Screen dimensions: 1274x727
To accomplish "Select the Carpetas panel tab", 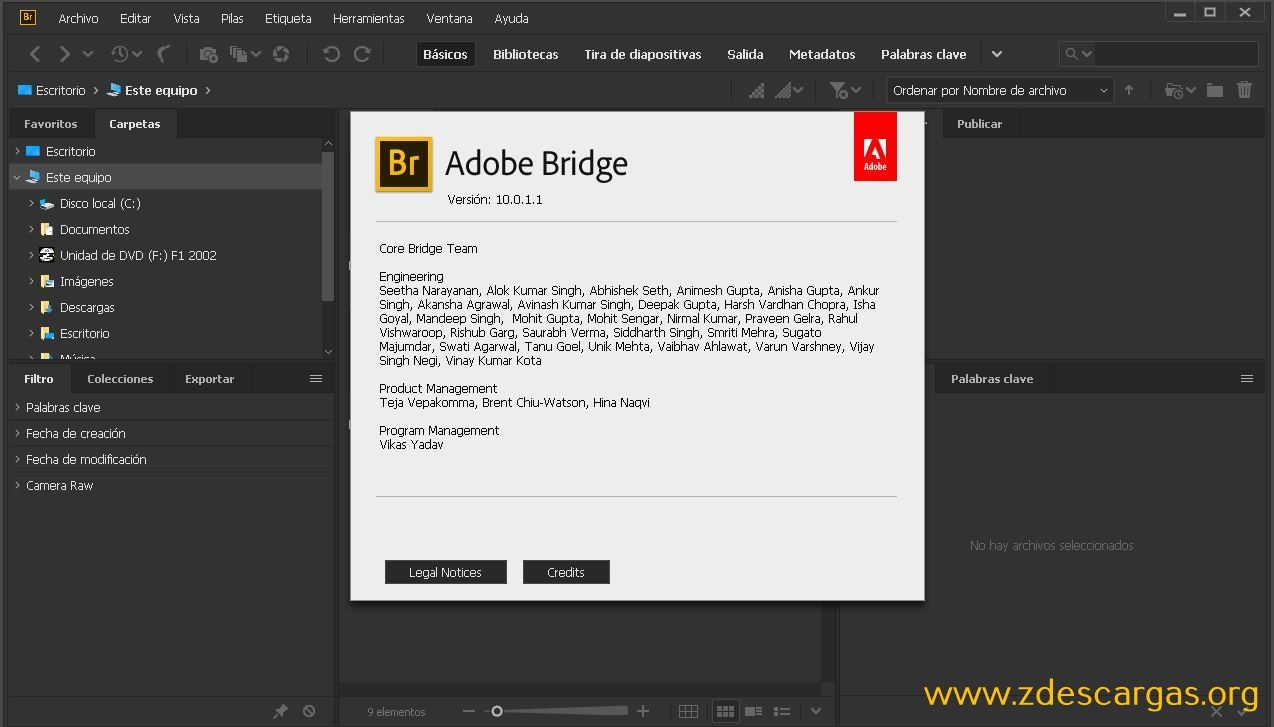I will coord(134,124).
